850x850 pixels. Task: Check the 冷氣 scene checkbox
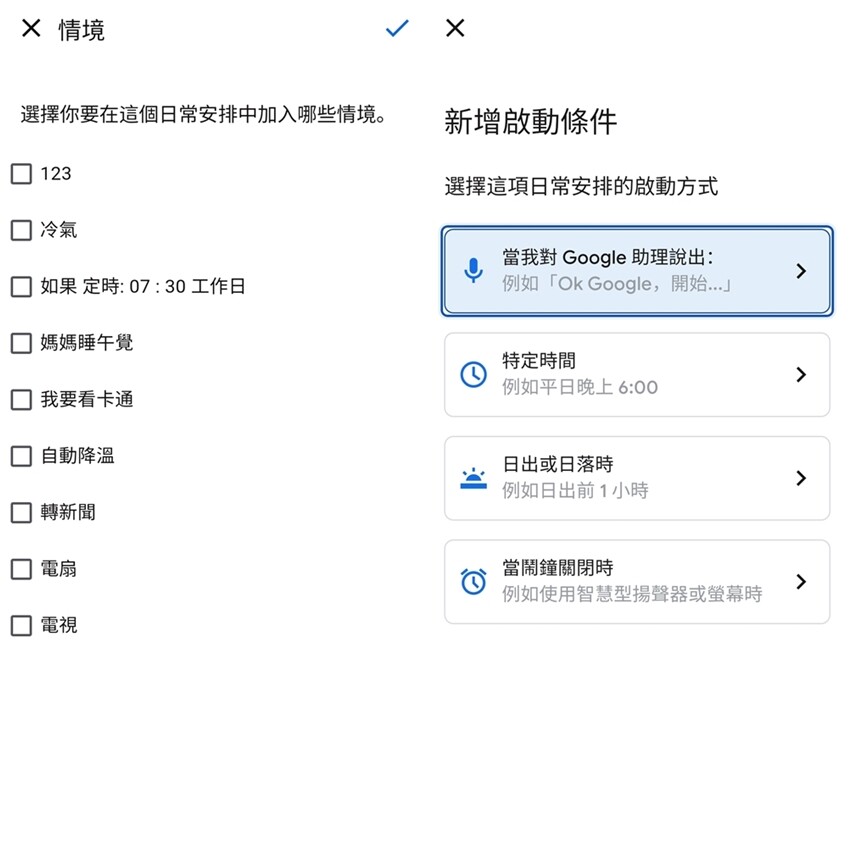pos(21,231)
